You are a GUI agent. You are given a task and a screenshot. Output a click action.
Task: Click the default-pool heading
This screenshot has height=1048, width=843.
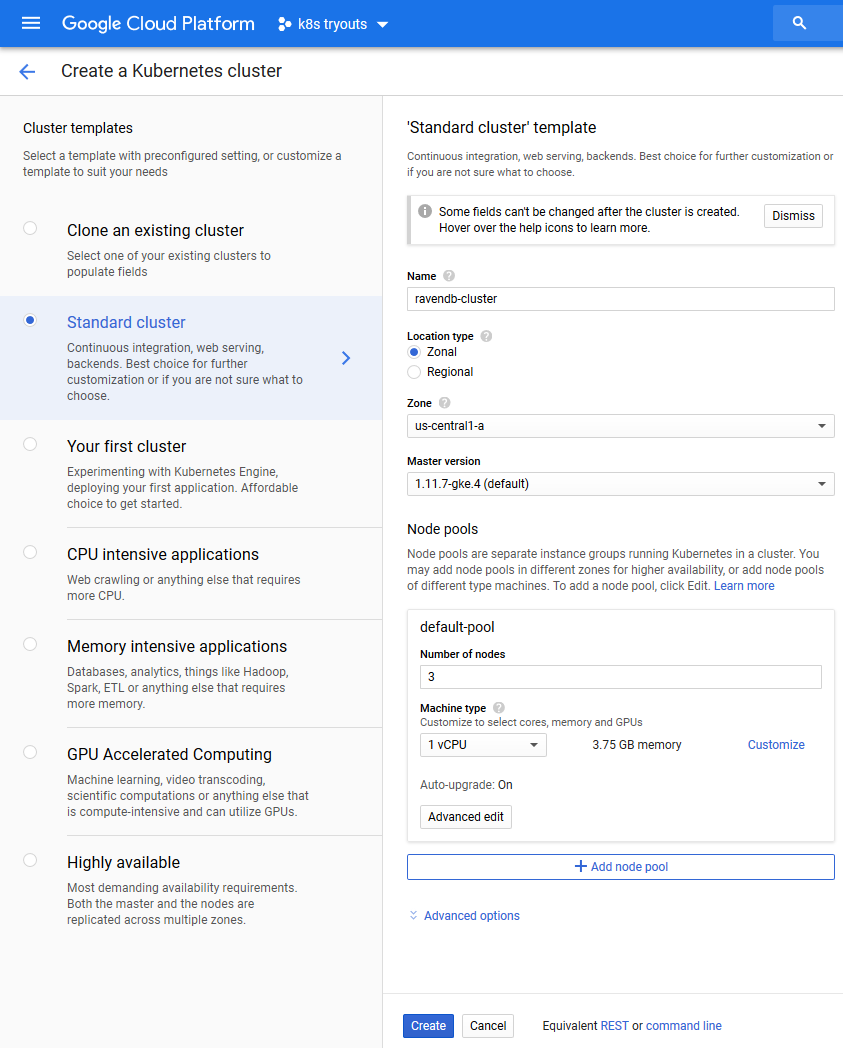457,627
